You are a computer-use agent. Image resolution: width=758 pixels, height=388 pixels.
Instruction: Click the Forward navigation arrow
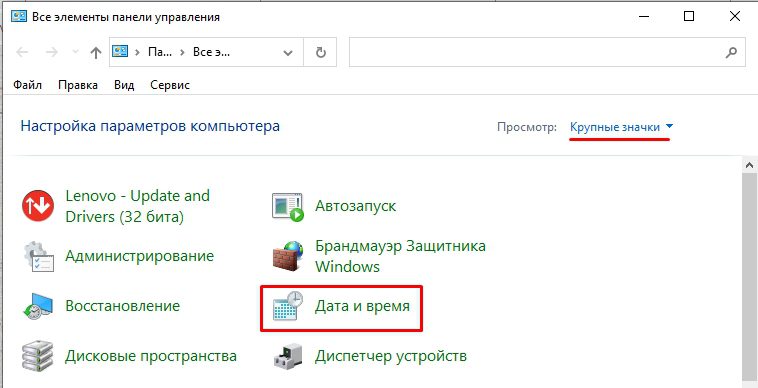(x=52, y=52)
